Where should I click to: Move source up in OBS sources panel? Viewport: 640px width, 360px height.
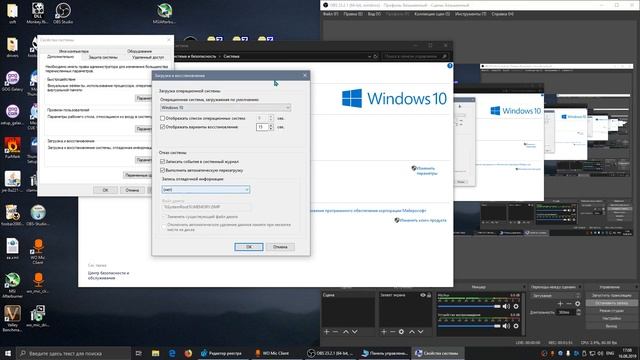pos(411,332)
